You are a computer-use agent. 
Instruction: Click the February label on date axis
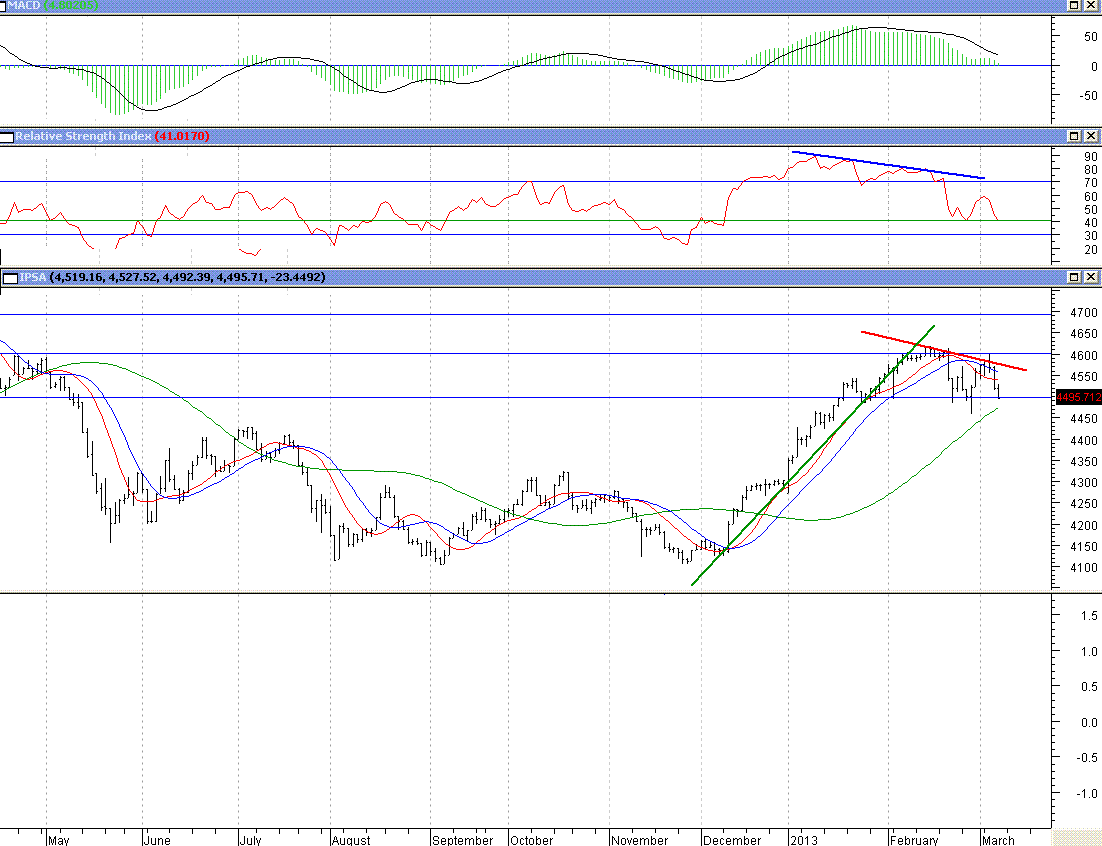914,840
